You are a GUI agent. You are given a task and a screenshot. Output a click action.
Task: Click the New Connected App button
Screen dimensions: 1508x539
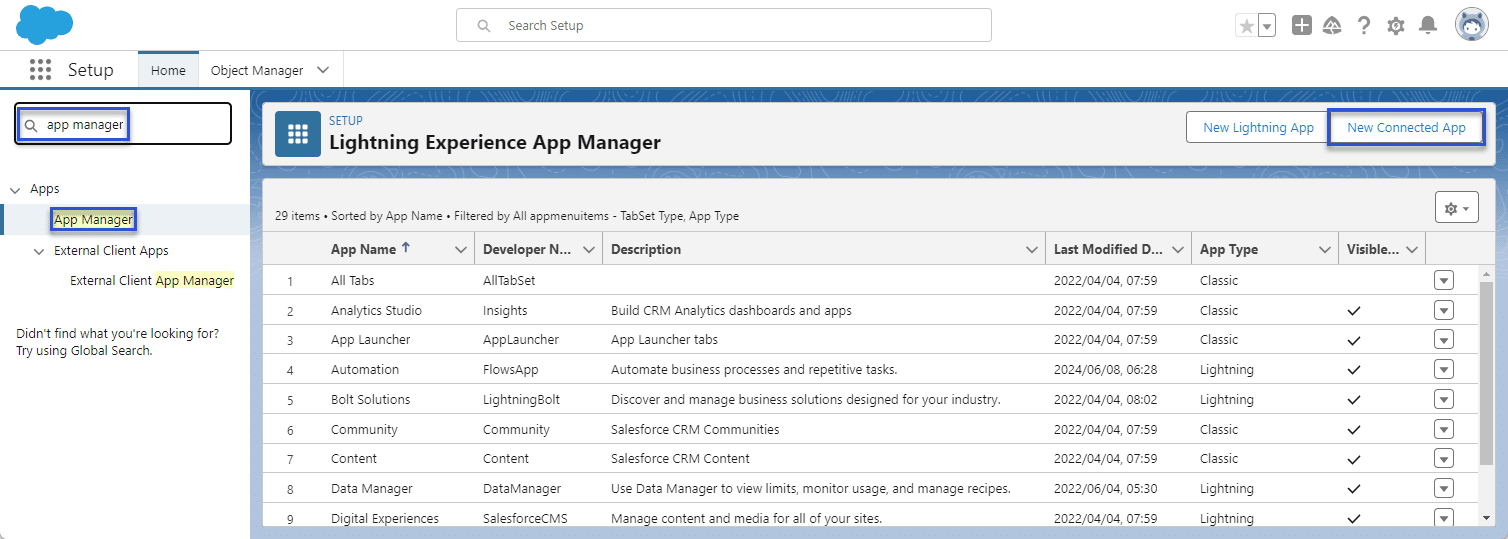click(x=1406, y=127)
